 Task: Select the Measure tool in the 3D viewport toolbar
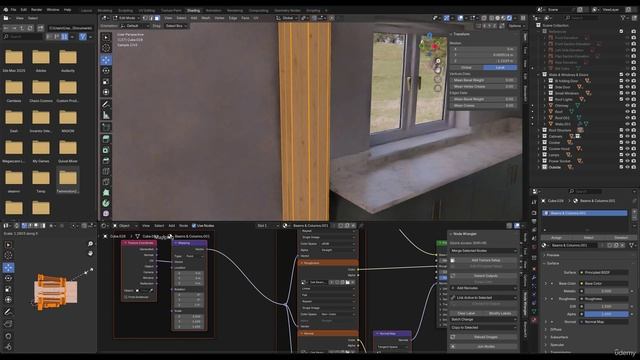106,116
